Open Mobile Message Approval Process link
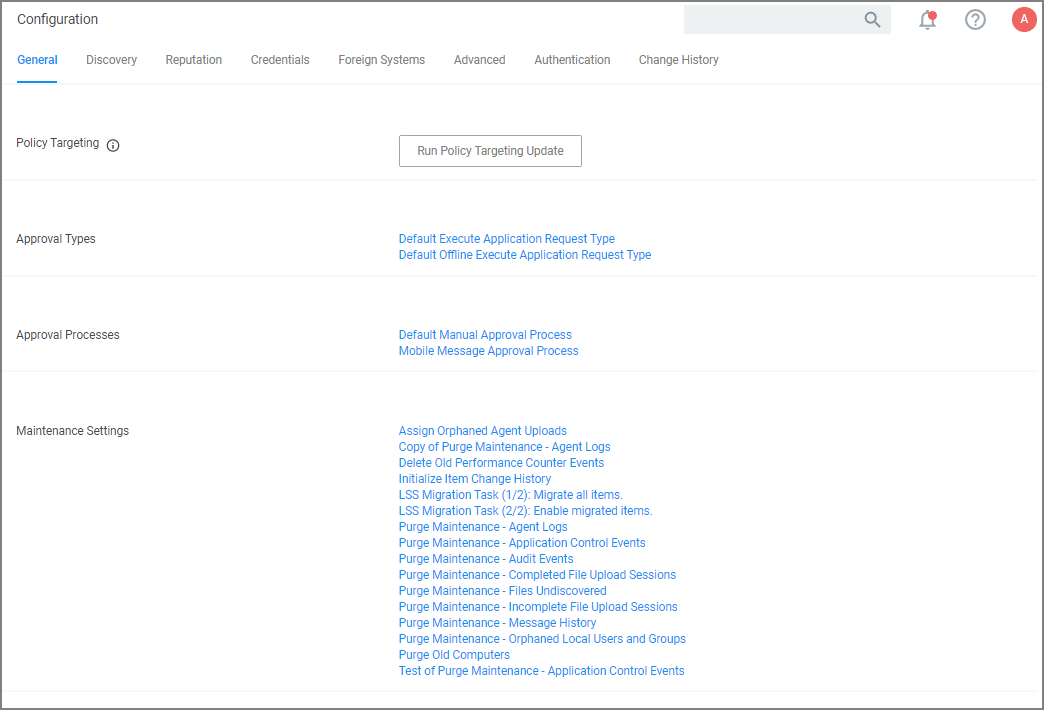1044x710 pixels. pyautogui.click(x=488, y=351)
